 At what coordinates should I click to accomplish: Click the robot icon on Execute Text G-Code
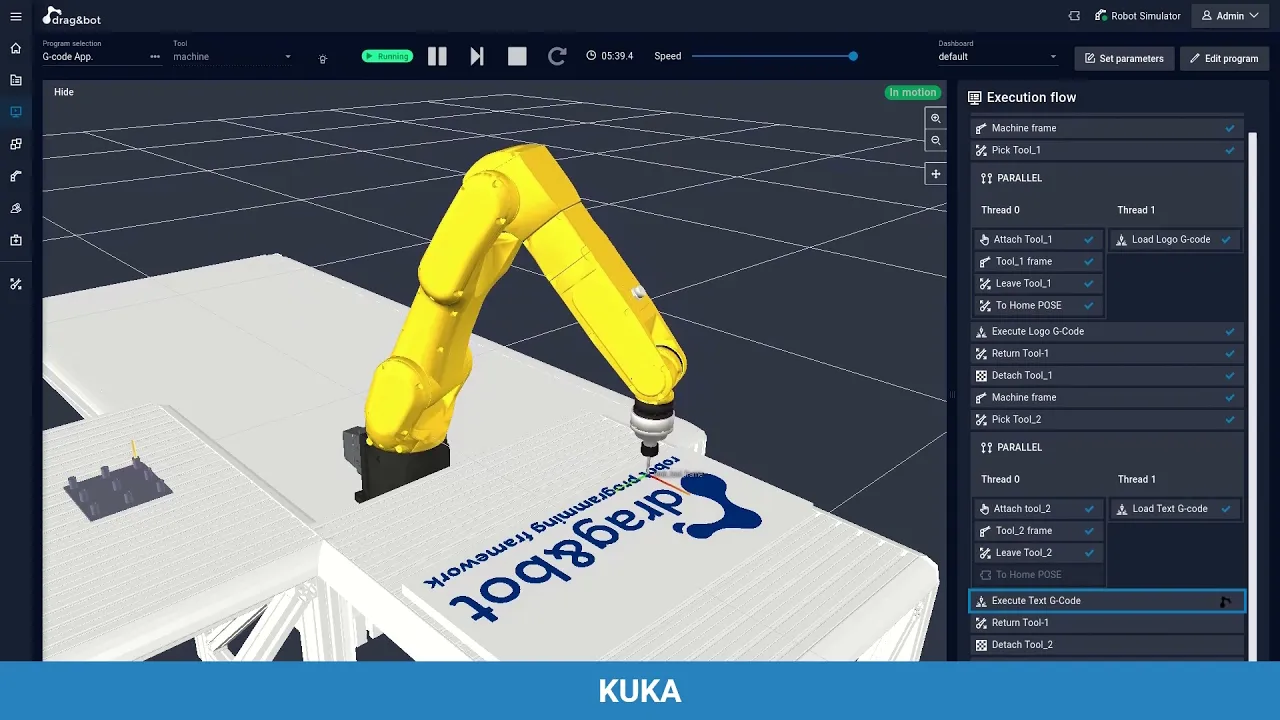click(1225, 601)
